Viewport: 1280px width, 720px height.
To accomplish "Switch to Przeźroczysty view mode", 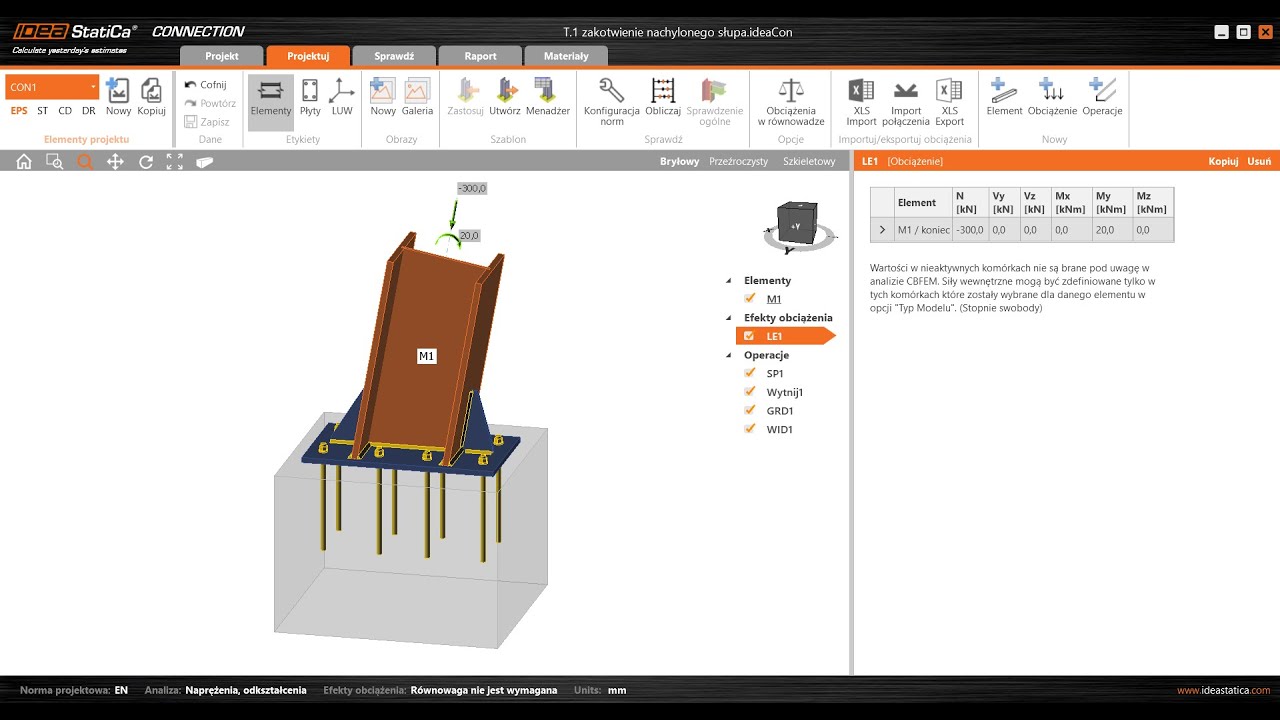I will [x=739, y=161].
